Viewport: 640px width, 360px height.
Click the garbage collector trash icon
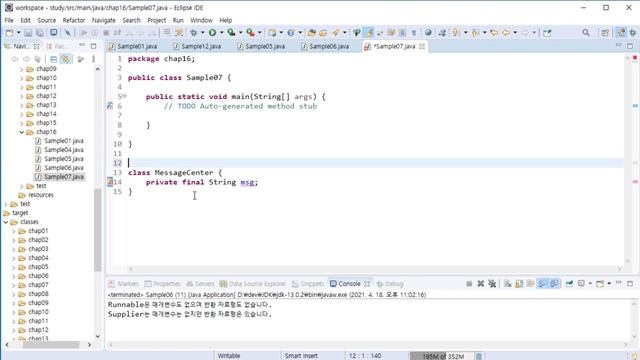pos(479,356)
